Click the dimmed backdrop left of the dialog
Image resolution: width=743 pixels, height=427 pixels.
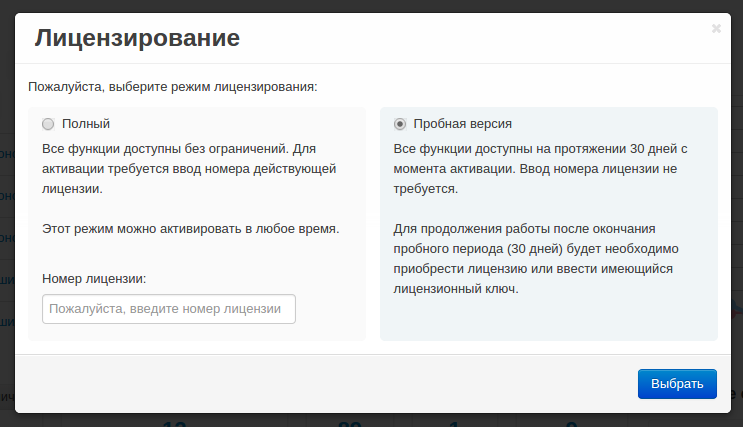point(6,200)
